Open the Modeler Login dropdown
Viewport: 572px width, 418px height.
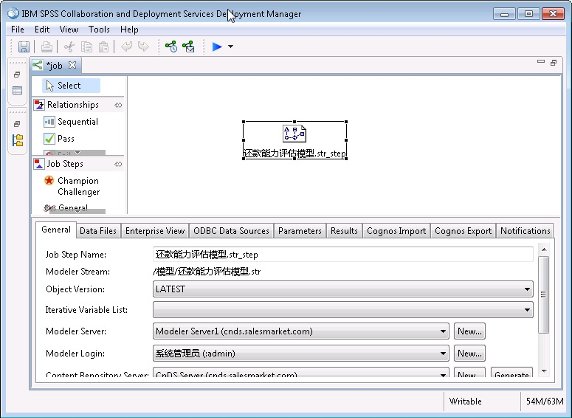click(301, 353)
